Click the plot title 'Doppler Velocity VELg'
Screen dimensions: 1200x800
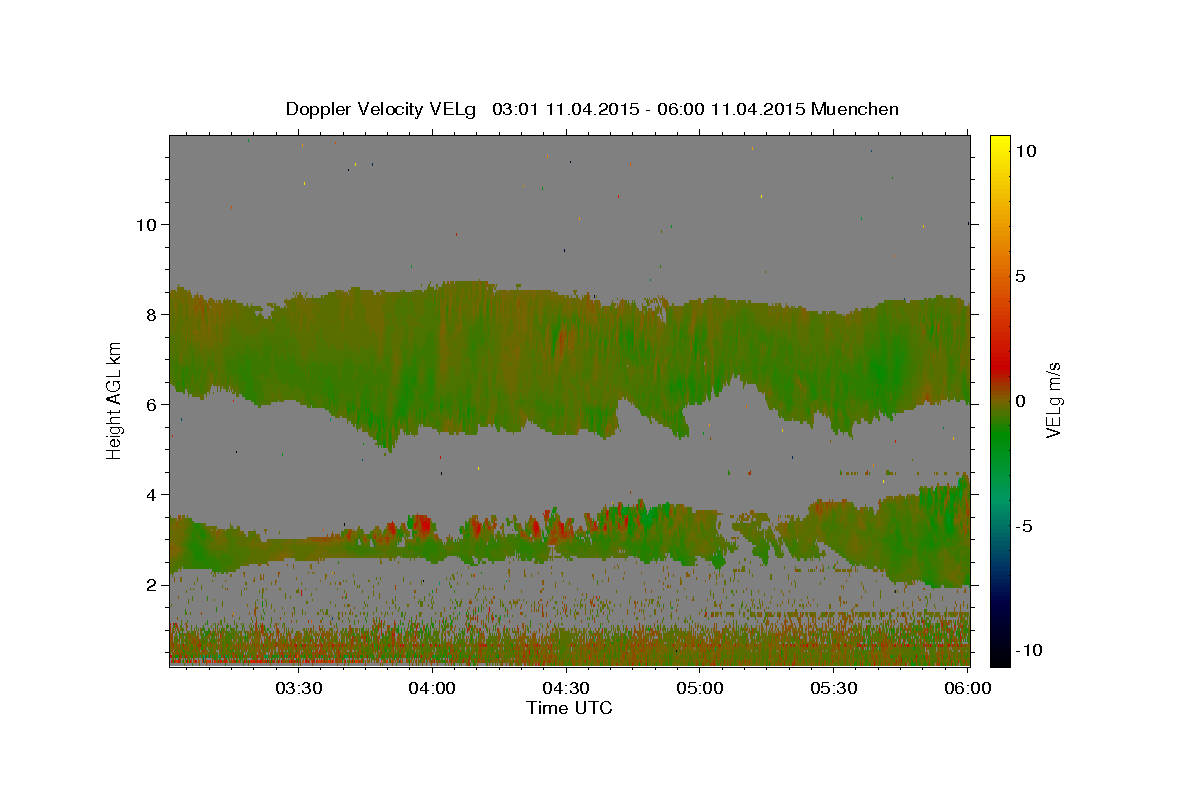pos(382,109)
